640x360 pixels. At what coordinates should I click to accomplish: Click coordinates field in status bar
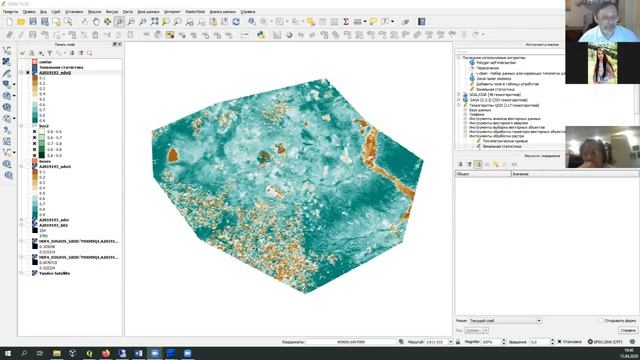pos(351,342)
